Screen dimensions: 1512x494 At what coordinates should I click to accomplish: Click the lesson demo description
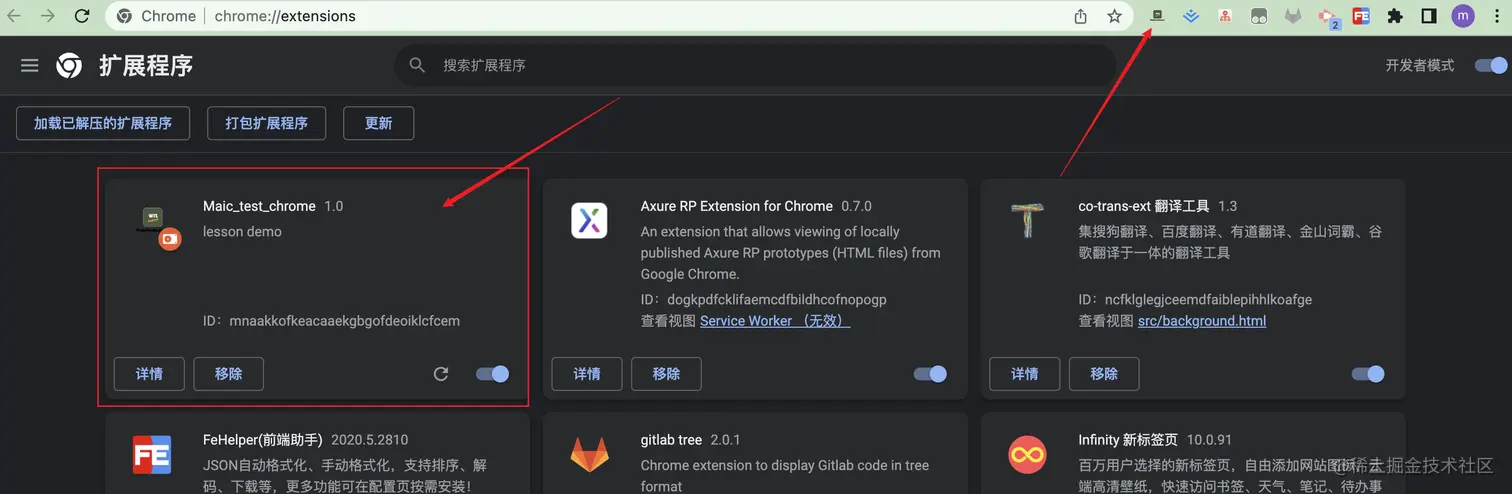point(242,231)
